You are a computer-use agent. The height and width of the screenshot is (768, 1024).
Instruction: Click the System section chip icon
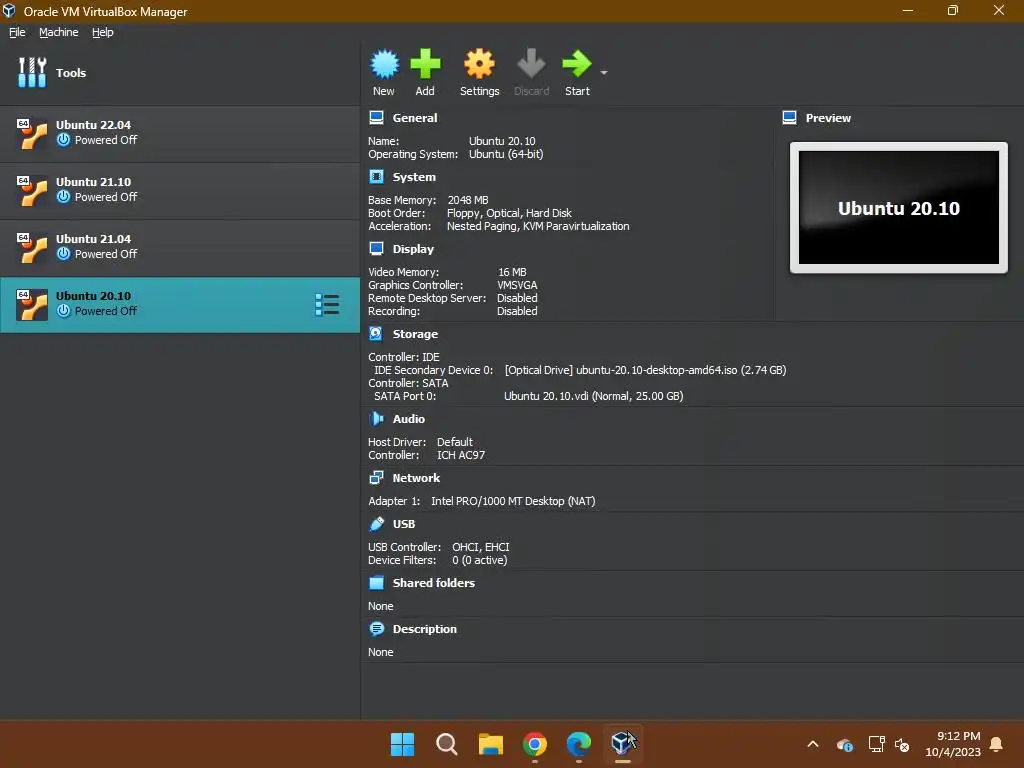click(376, 177)
